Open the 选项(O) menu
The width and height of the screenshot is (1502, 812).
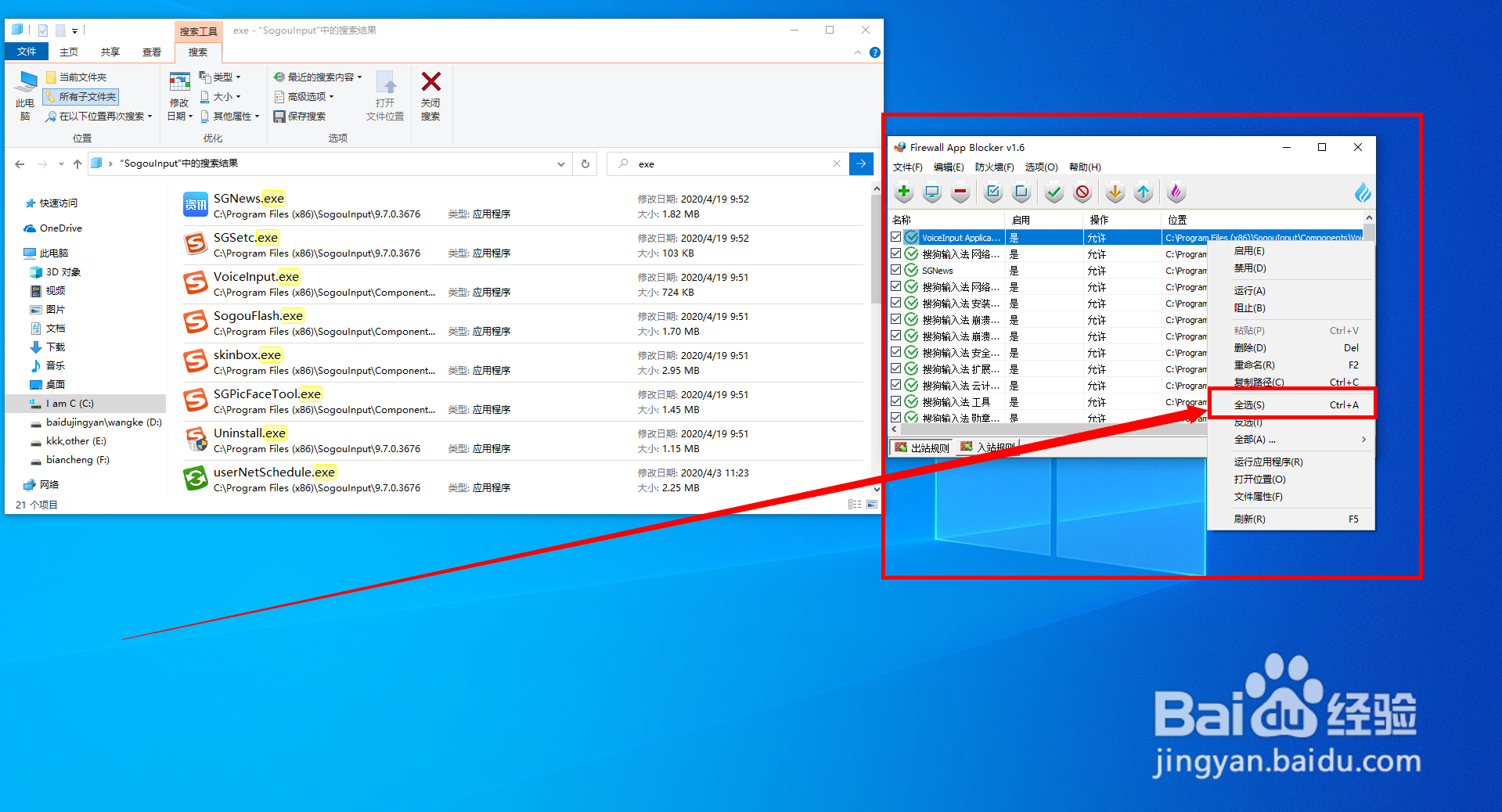pyautogui.click(x=1041, y=167)
